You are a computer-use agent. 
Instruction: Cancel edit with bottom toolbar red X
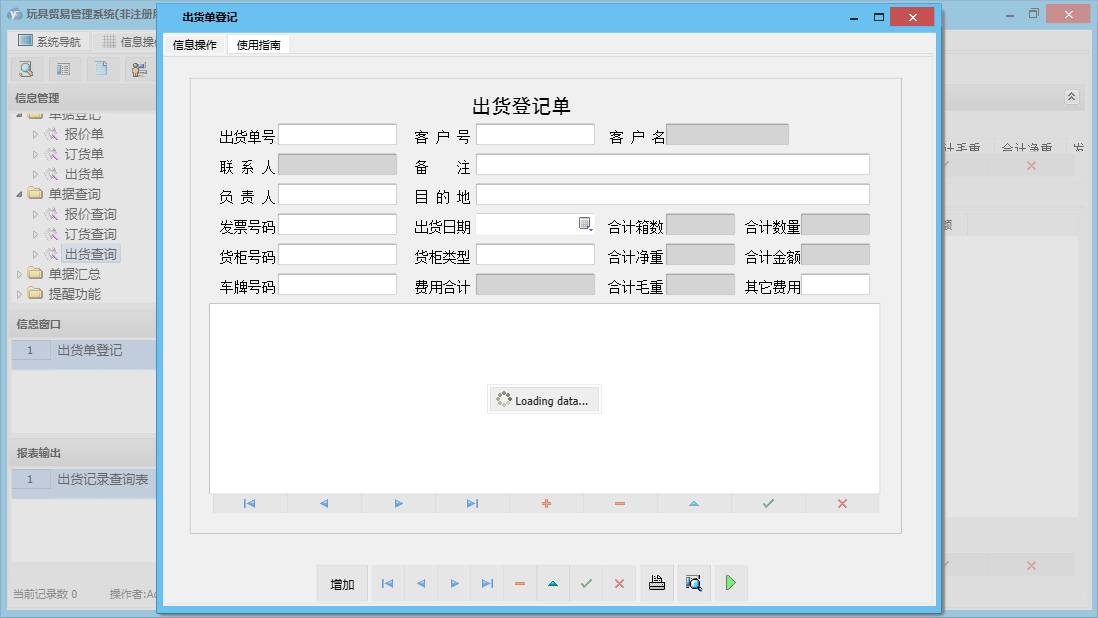point(619,584)
